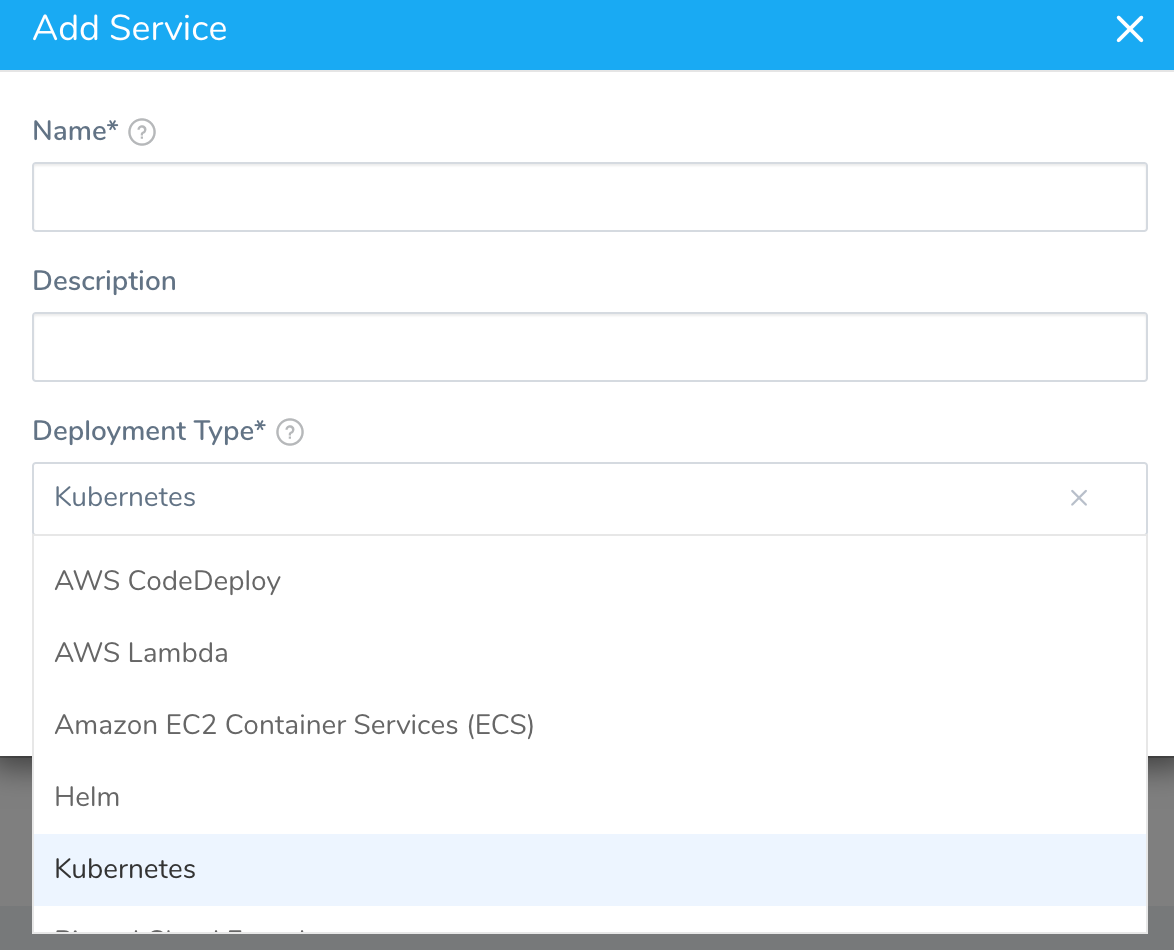Image resolution: width=1174 pixels, height=950 pixels.
Task: Focus the Description input field
Action: [589, 347]
